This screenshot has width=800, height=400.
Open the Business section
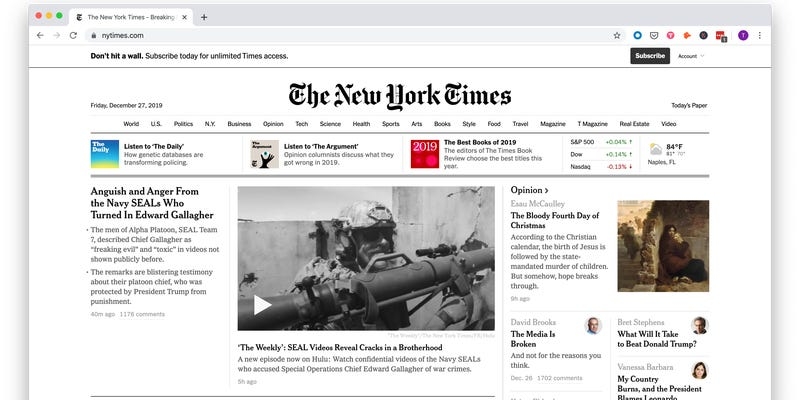(239, 124)
